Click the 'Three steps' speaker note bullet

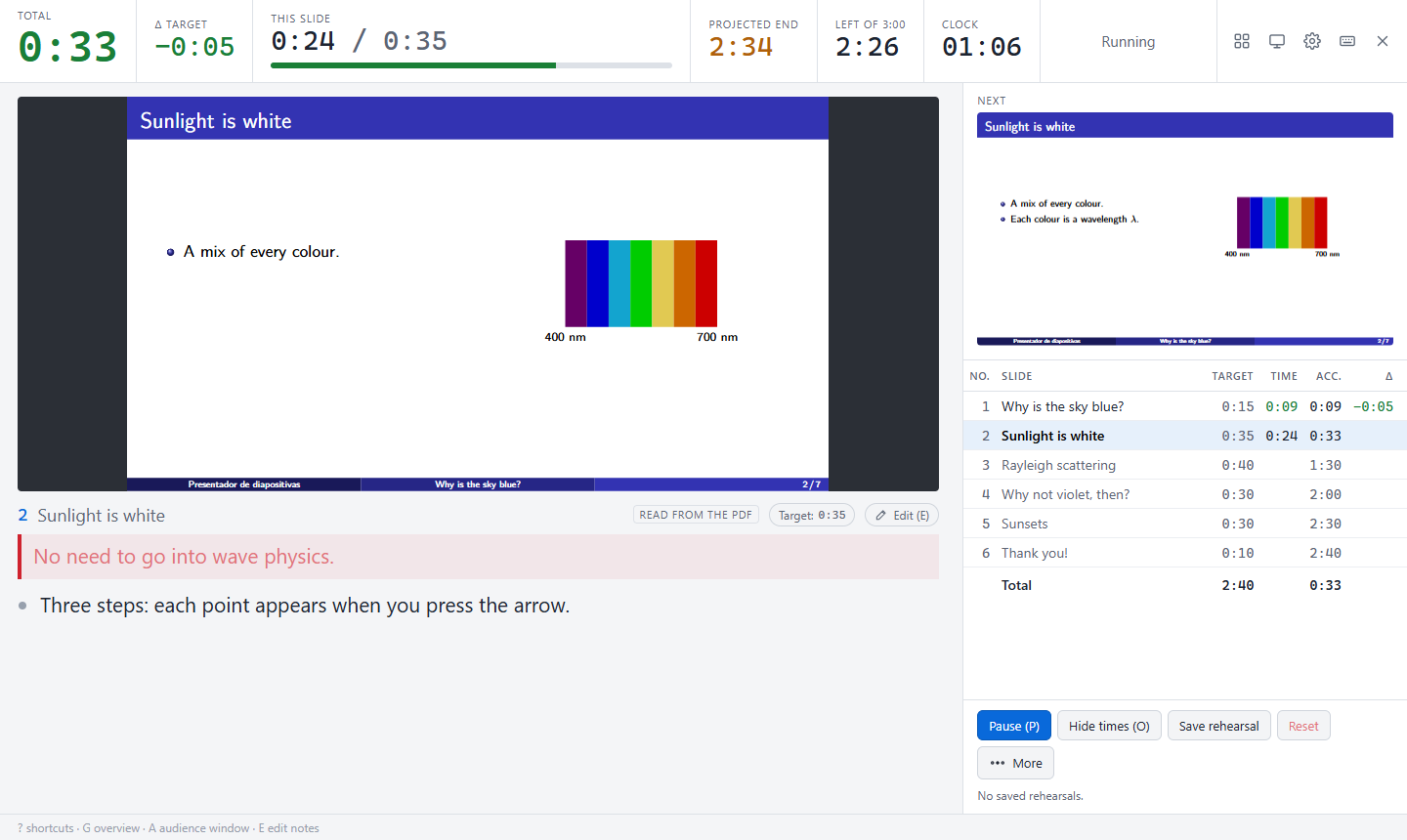pos(305,606)
